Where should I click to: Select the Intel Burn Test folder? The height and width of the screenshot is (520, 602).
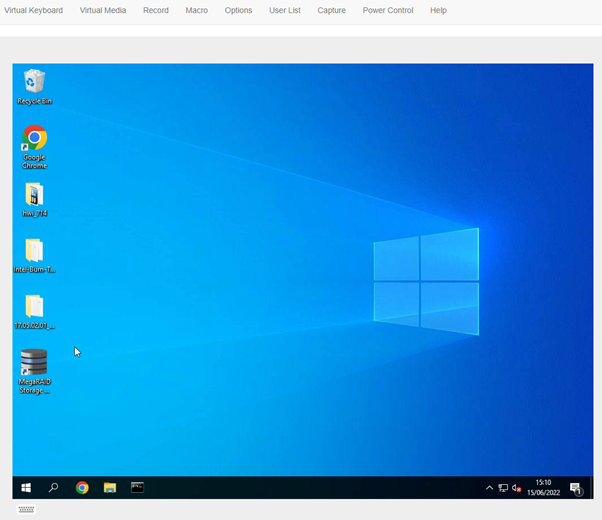pos(34,251)
